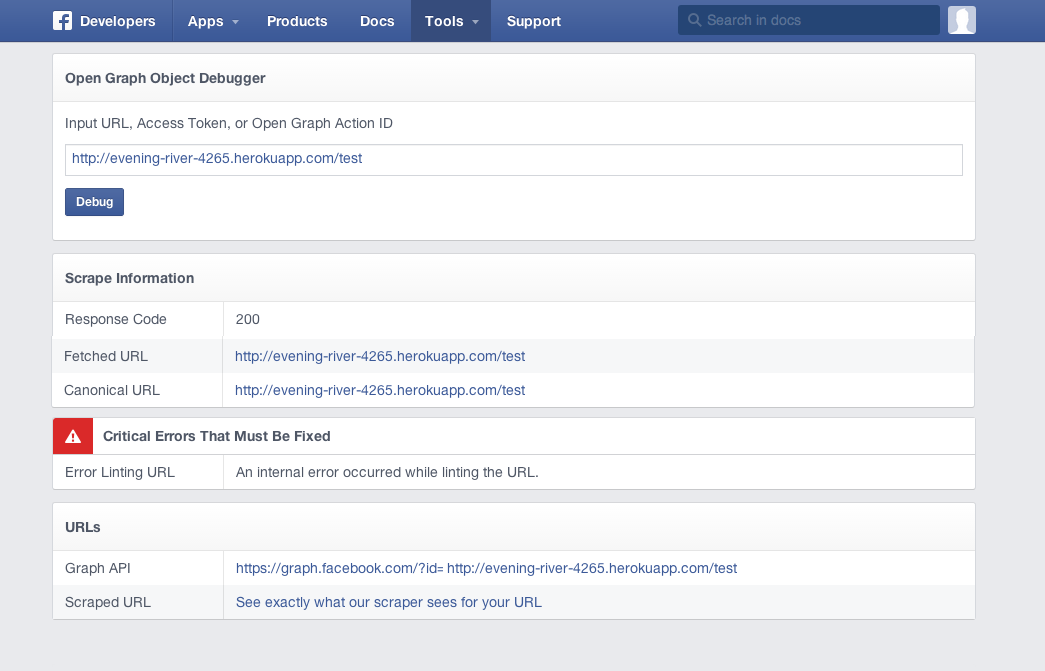Click the Facebook logo icon

click(x=62, y=21)
